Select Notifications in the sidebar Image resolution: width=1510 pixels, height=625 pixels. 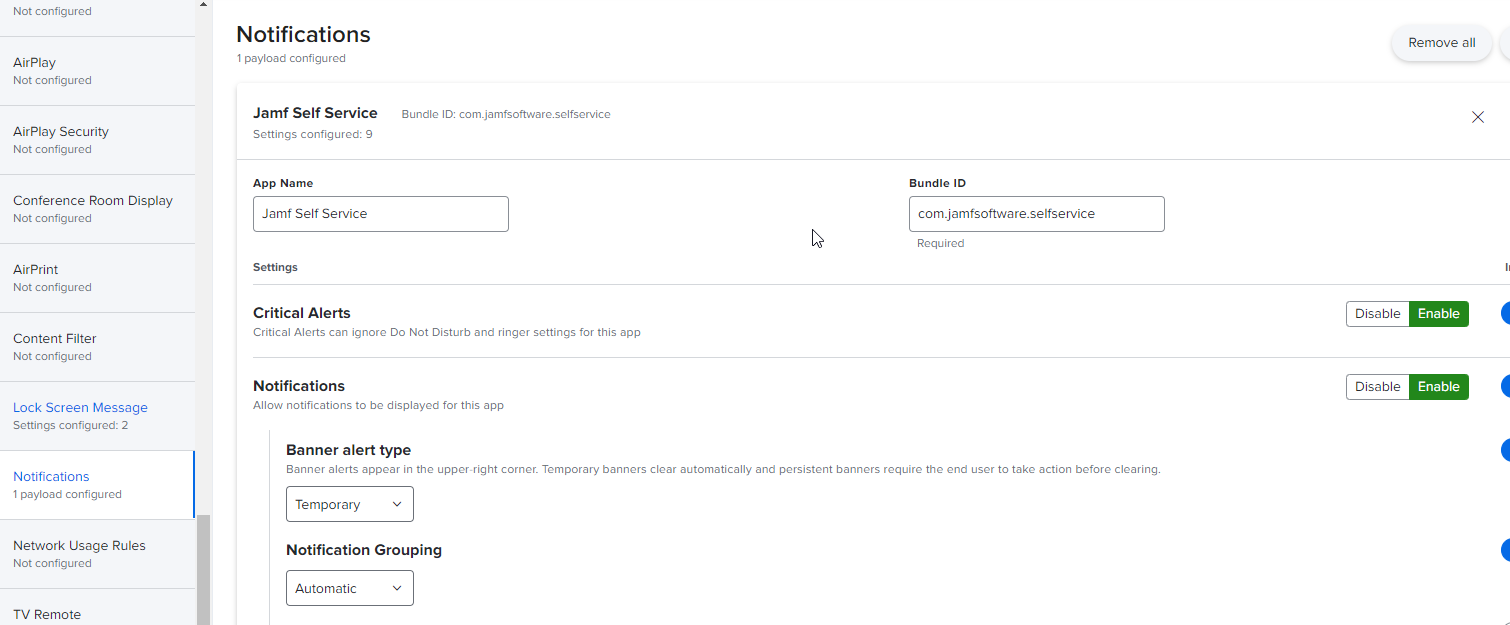point(97,485)
